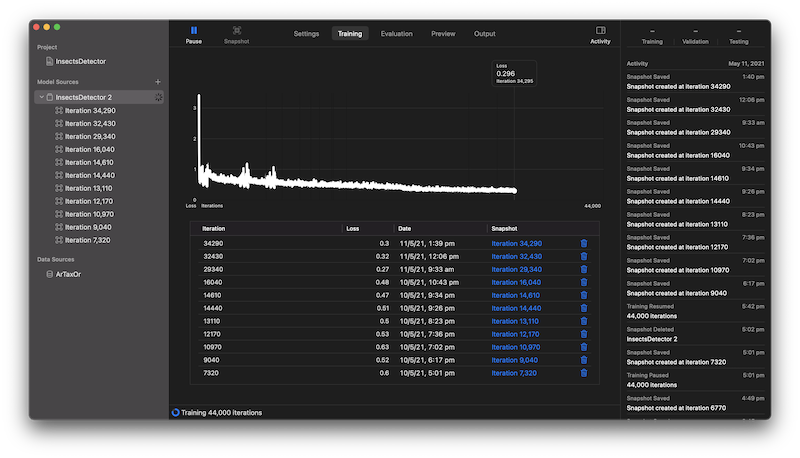This screenshot has width=800, height=458.
Task: Pause the training session
Action: (194, 33)
